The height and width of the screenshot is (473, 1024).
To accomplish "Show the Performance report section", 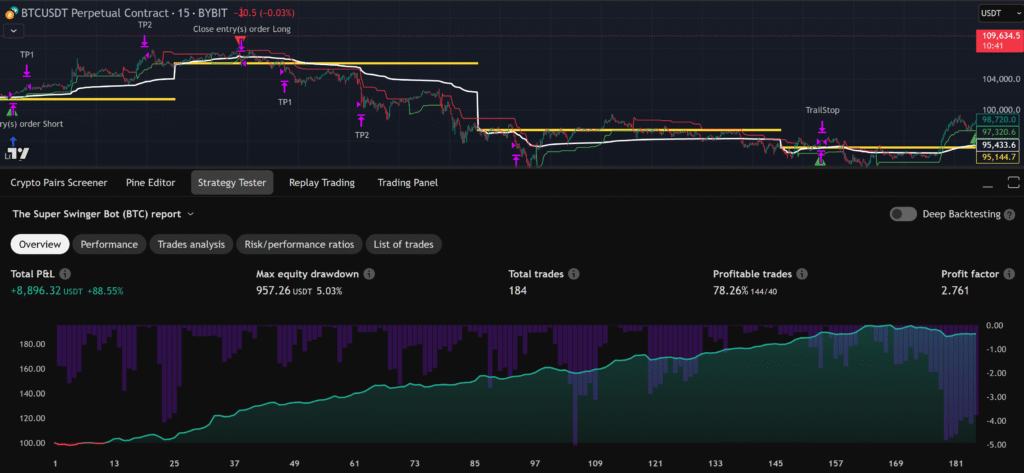I will pyautogui.click(x=109, y=244).
